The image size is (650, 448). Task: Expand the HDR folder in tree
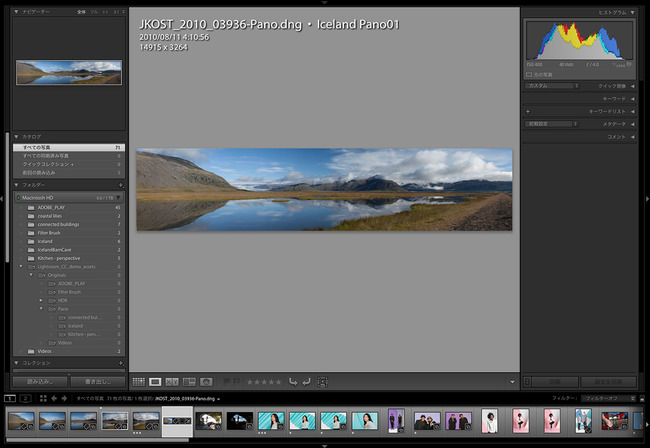41,300
